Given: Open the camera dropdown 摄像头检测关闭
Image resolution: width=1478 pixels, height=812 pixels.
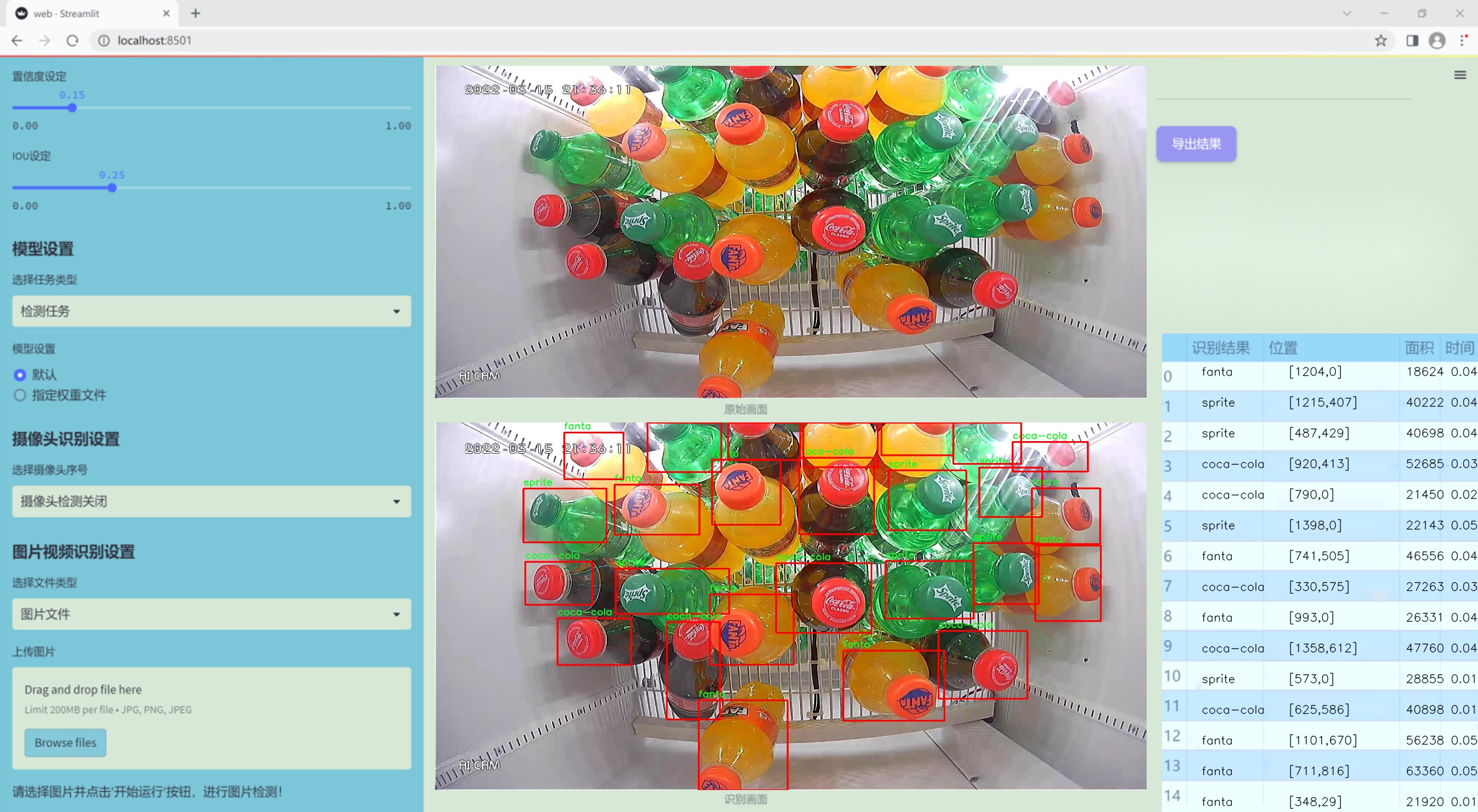Looking at the screenshot, I should (212, 501).
